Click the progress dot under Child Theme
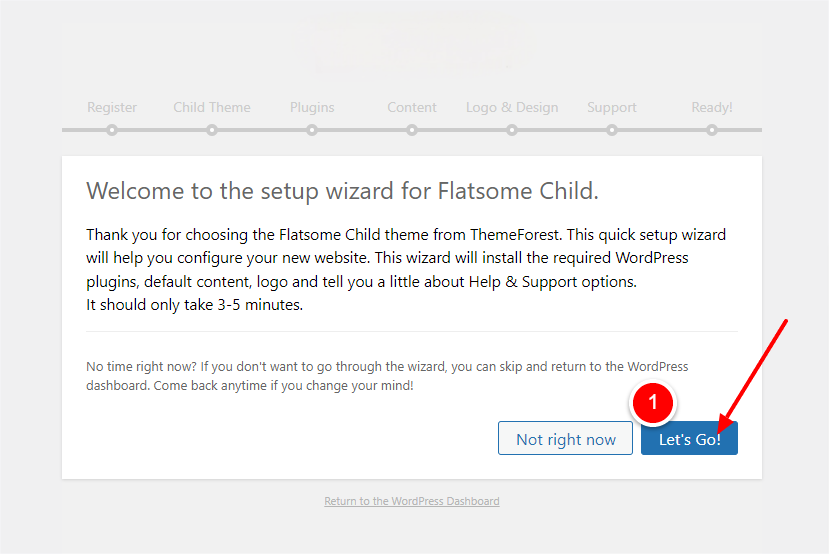The width and height of the screenshot is (829, 554). pos(212,130)
